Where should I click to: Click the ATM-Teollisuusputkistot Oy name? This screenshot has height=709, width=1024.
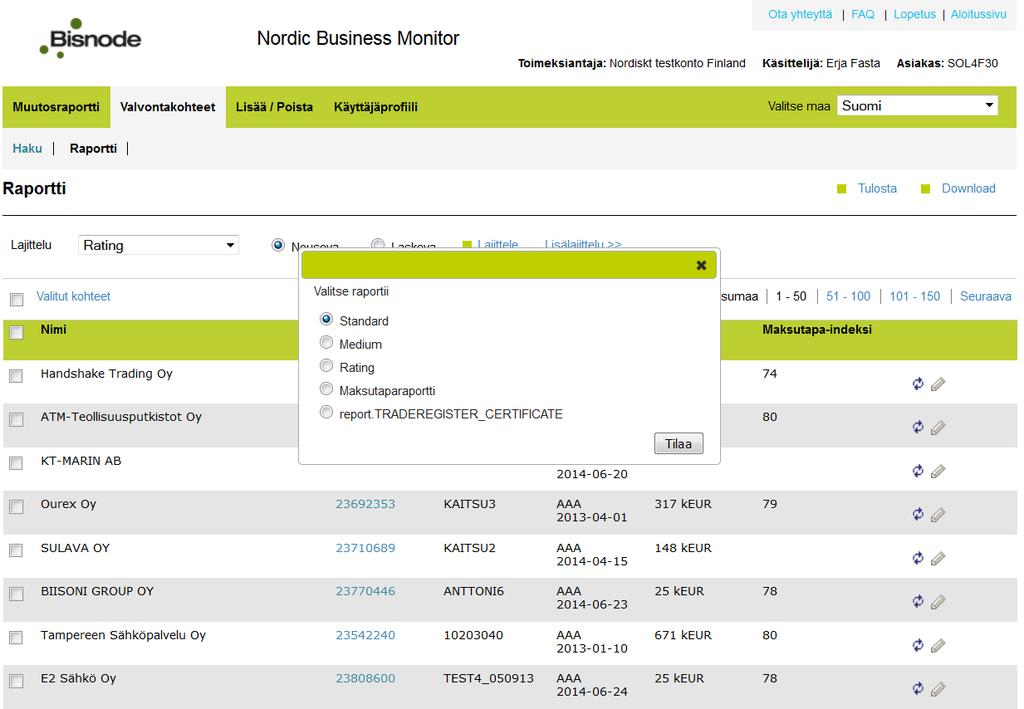point(121,417)
